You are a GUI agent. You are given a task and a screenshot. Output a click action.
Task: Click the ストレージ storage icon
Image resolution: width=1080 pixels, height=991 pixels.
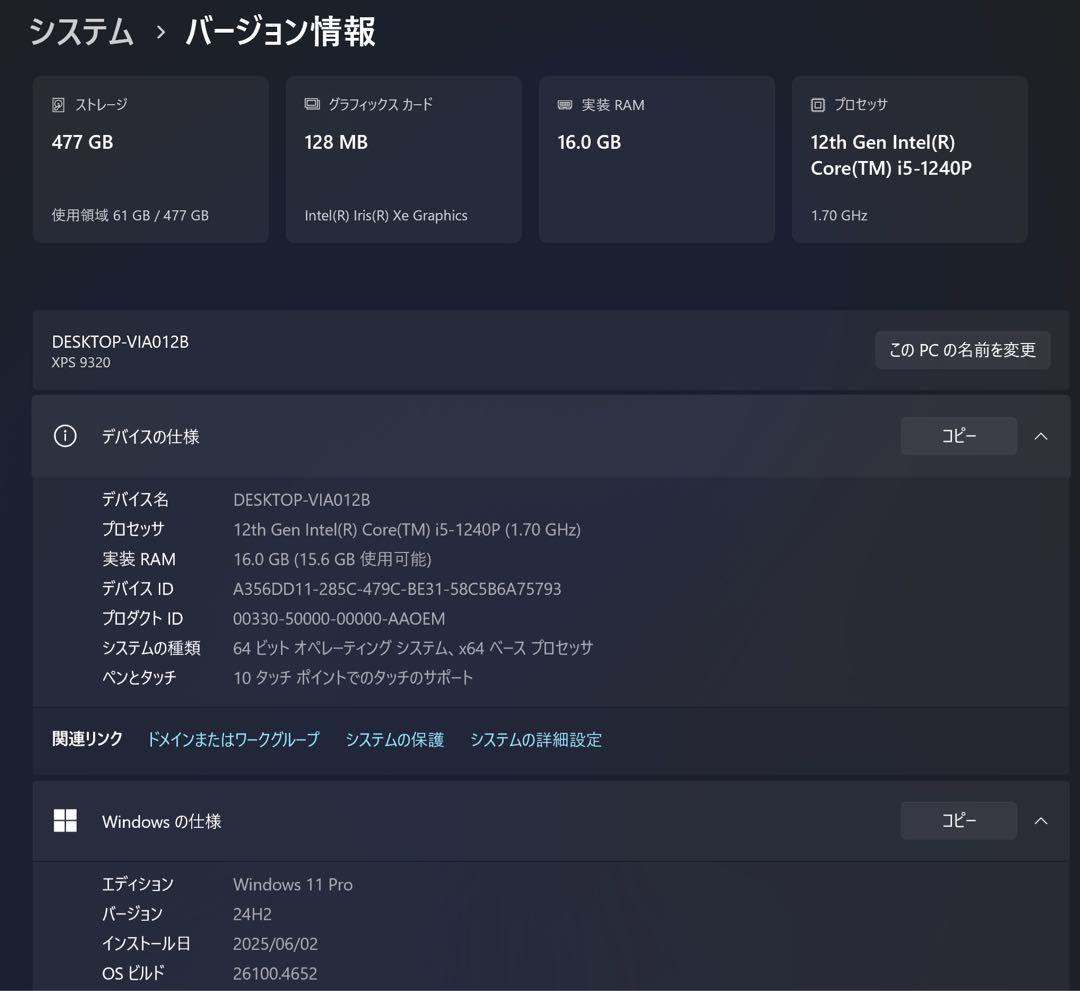point(58,104)
